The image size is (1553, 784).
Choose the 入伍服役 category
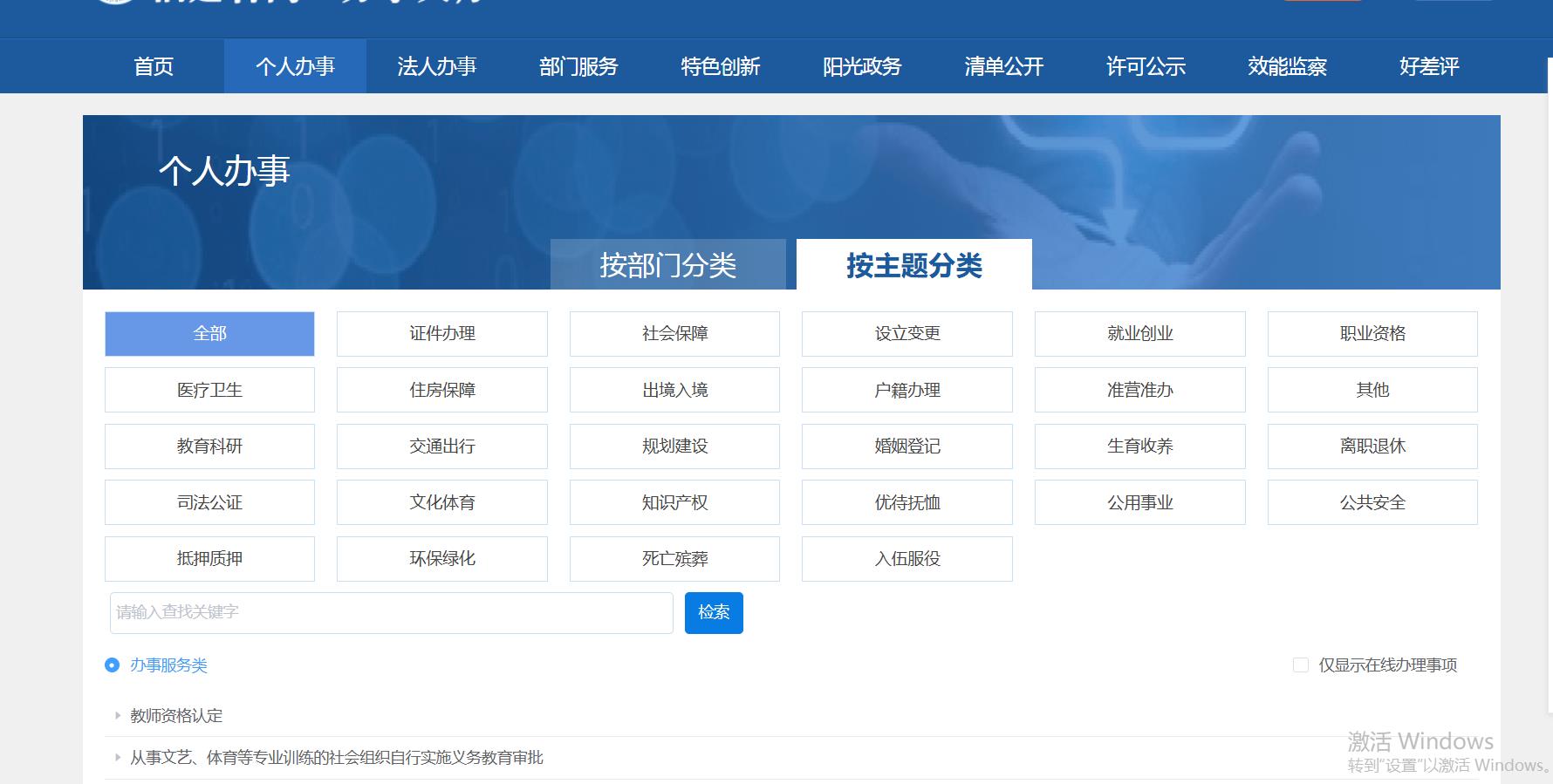click(907, 559)
